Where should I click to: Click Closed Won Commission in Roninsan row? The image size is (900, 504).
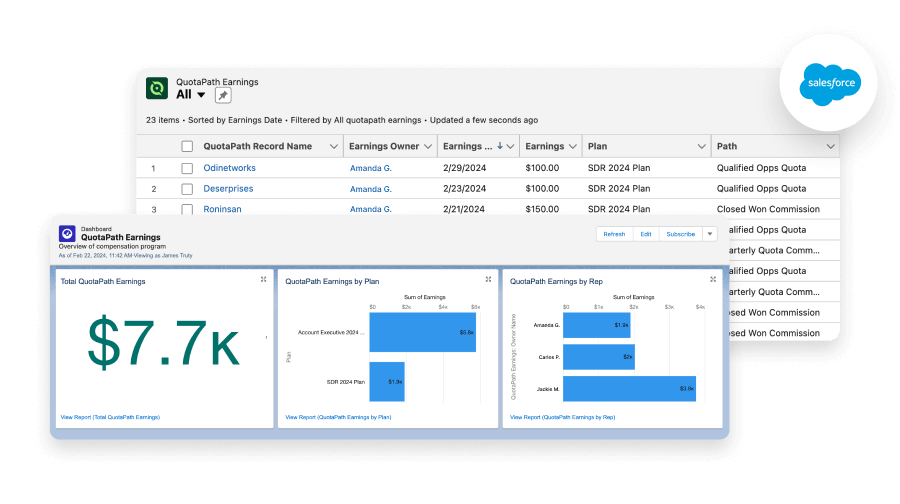click(768, 210)
